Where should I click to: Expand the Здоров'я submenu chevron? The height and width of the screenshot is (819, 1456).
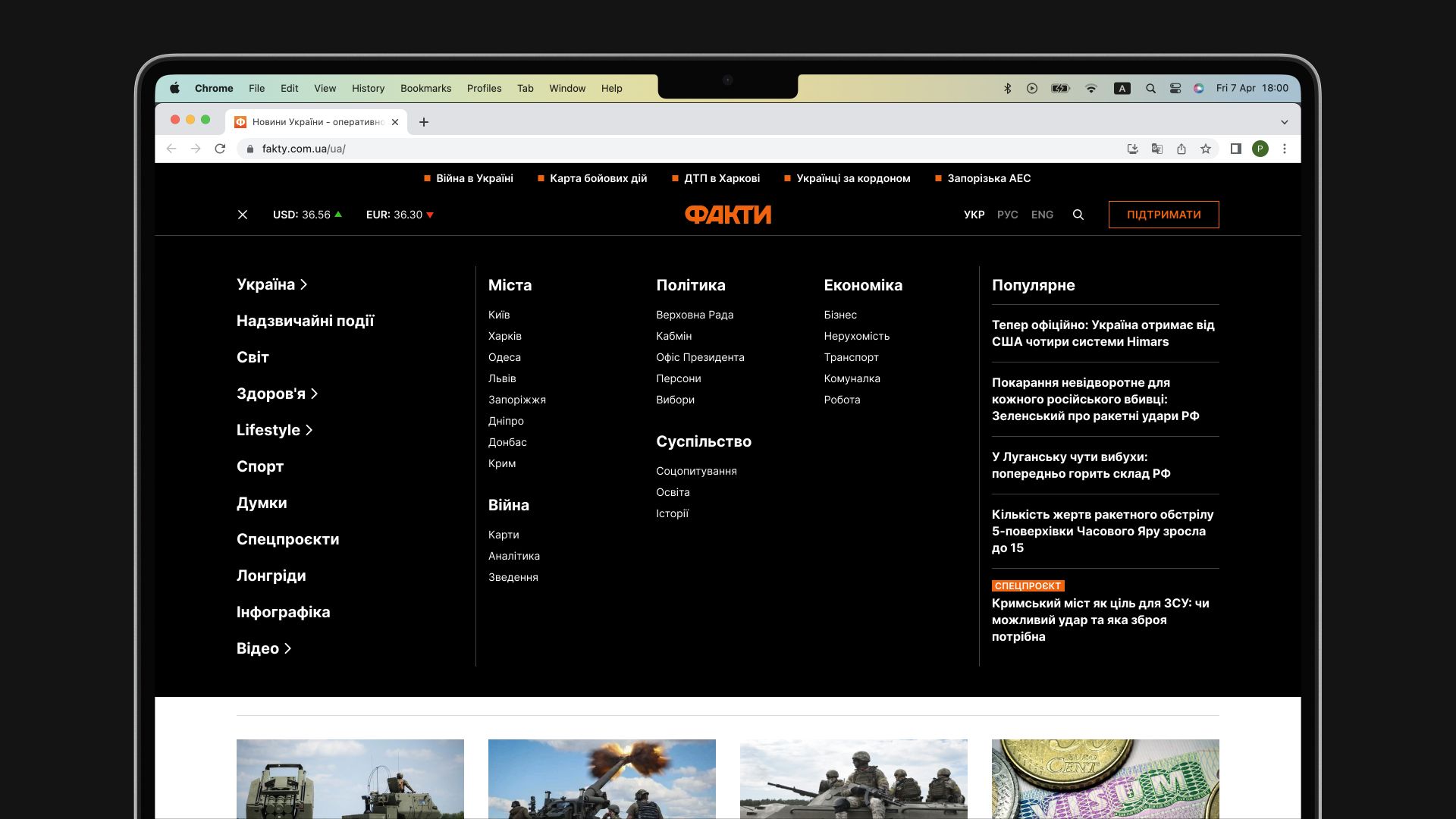314,394
